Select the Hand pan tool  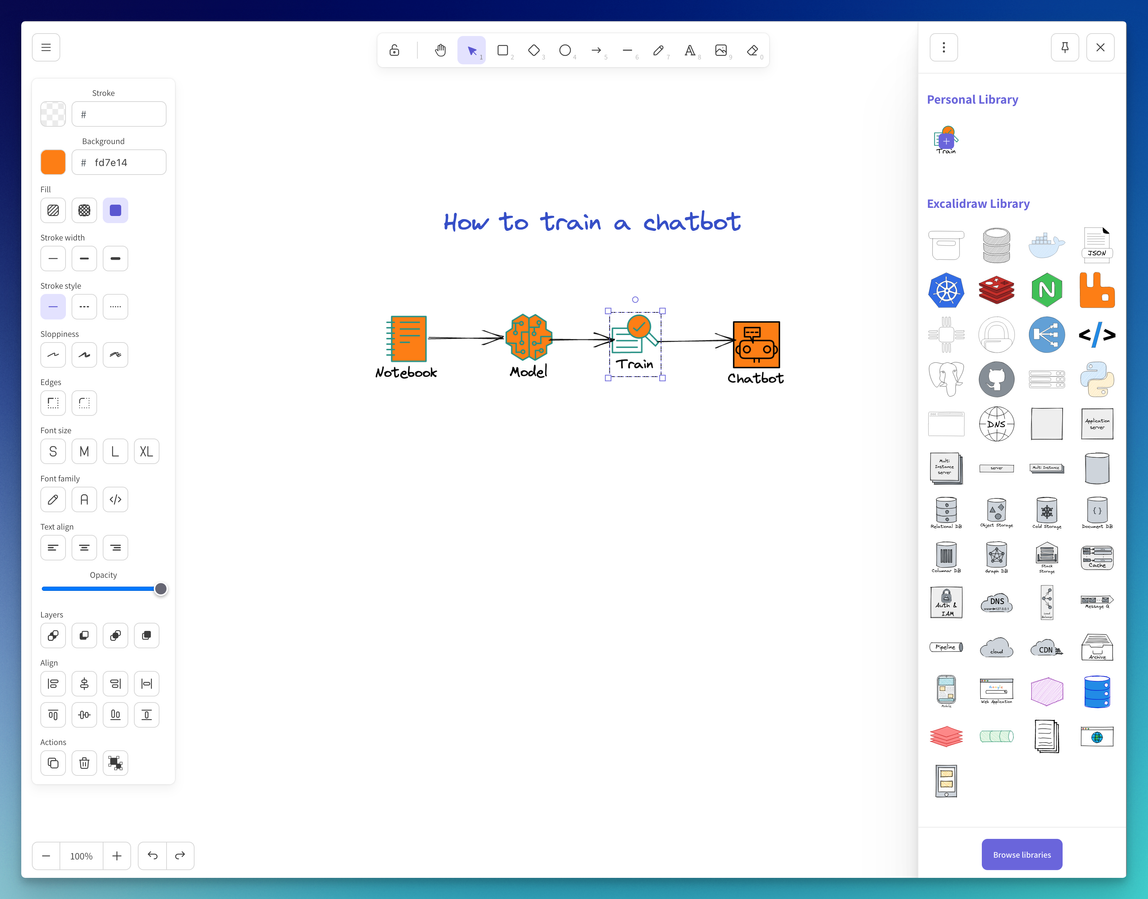[440, 51]
